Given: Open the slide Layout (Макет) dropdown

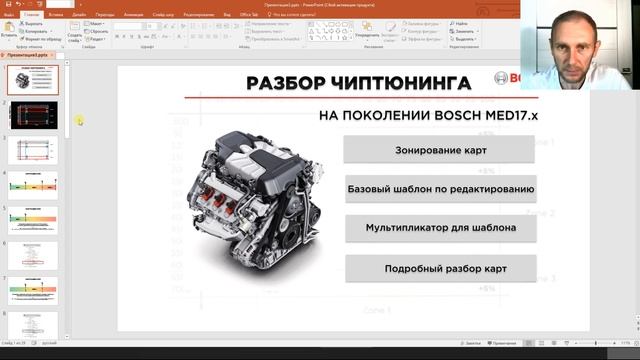Looking at the screenshot, I should (x=95, y=24).
